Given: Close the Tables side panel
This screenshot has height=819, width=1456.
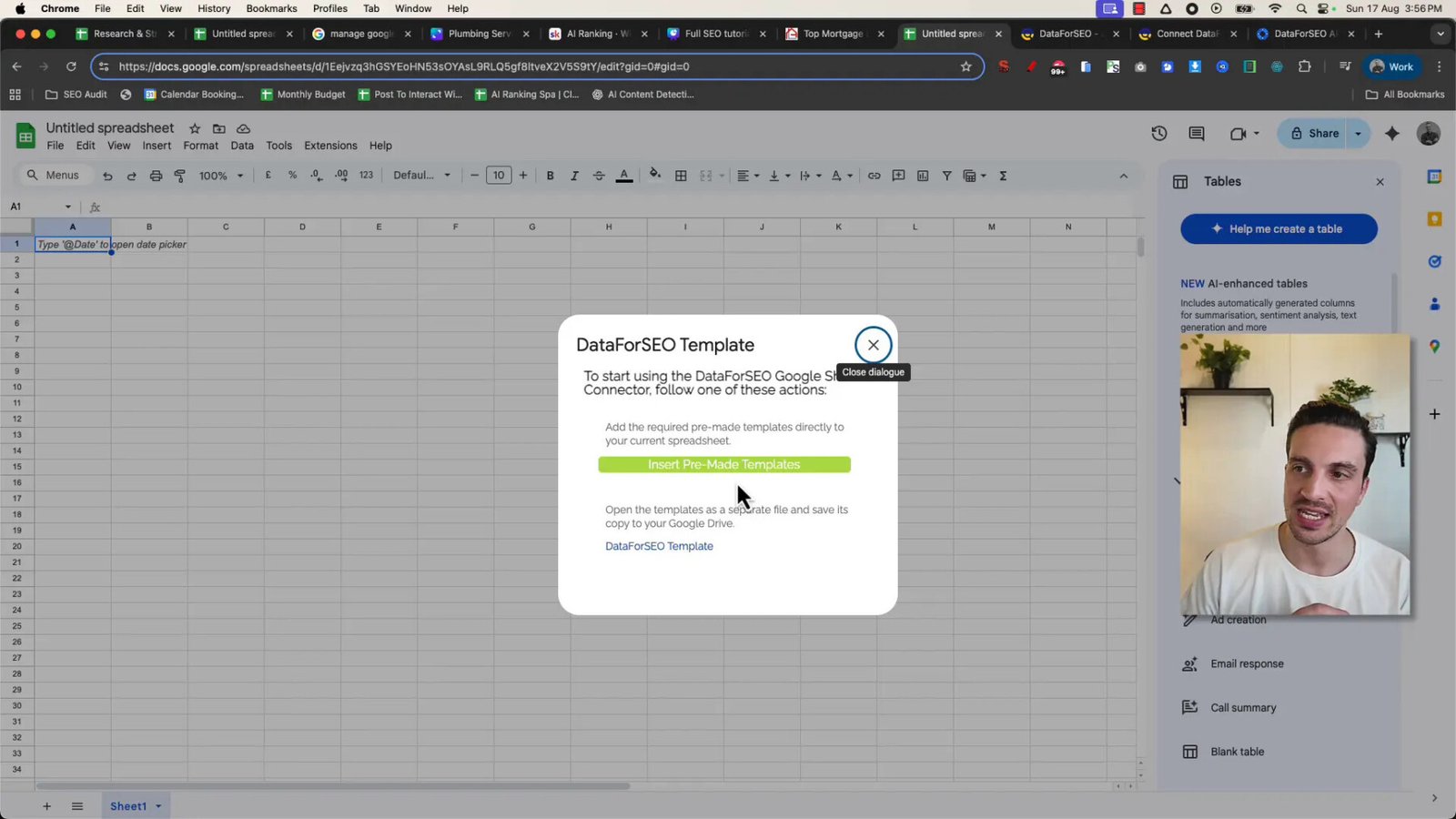Looking at the screenshot, I should tap(1380, 182).
